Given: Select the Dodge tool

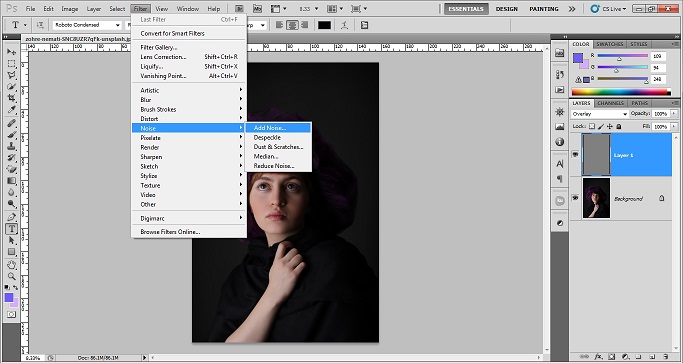Looking at the screenshot, I should pos(11,204).
